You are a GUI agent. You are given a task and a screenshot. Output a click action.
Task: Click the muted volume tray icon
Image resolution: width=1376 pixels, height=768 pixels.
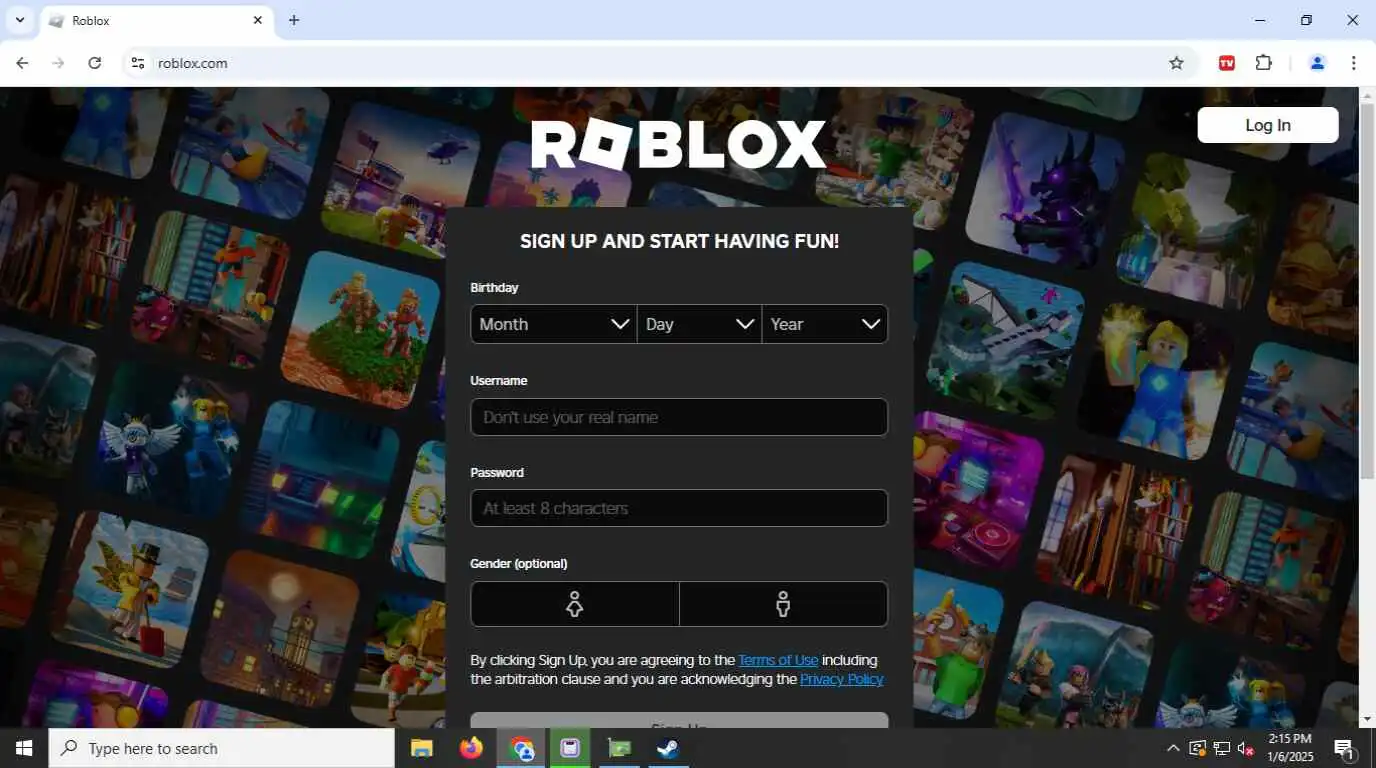tap(1246, 748)
